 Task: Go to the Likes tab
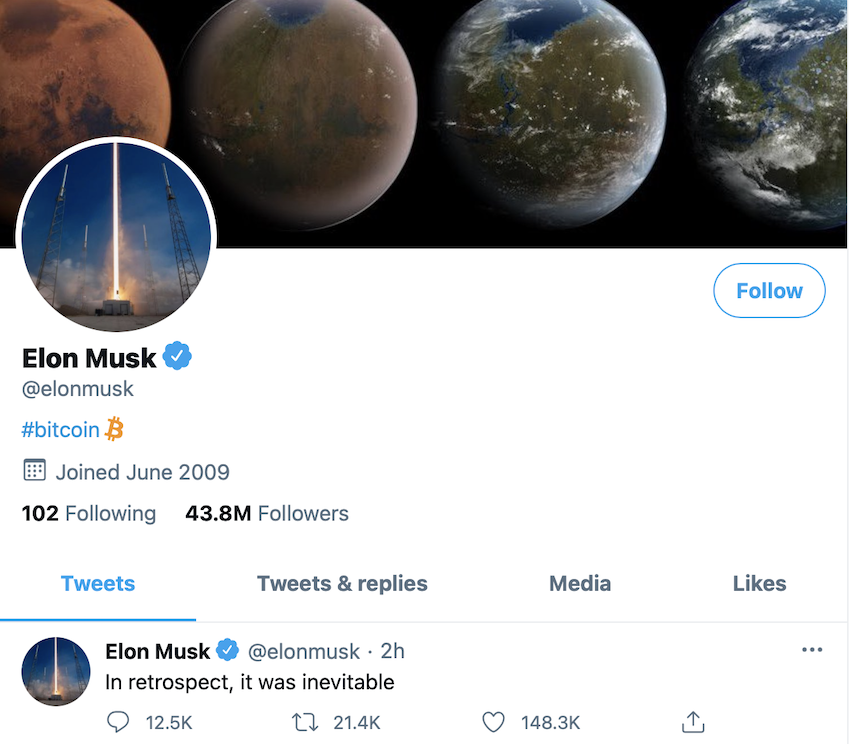point(759,584)
